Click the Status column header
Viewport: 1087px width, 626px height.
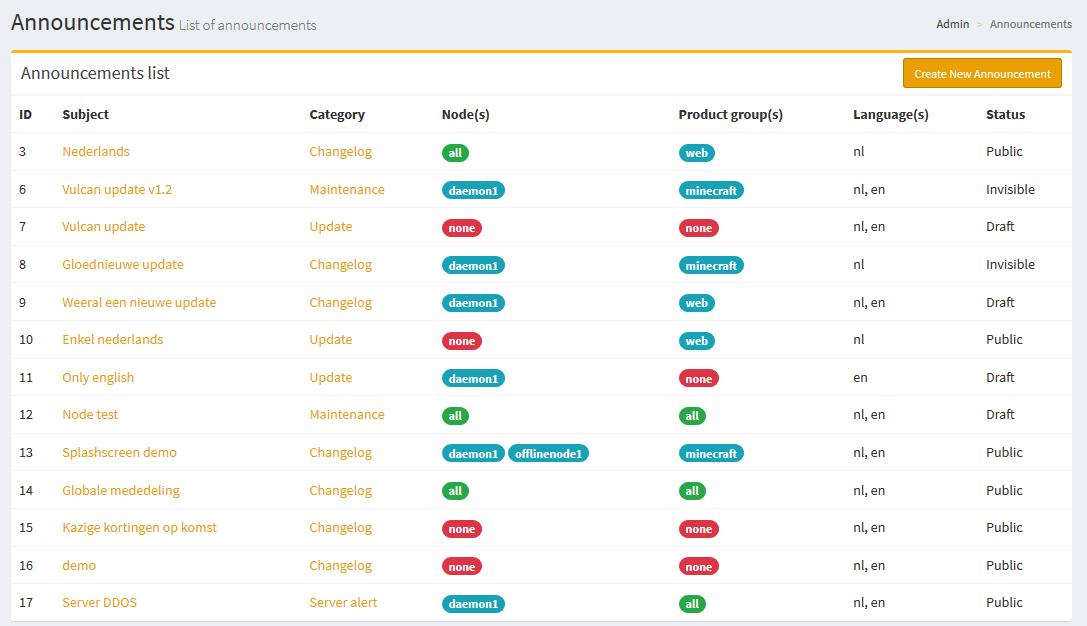[1005, 115]
